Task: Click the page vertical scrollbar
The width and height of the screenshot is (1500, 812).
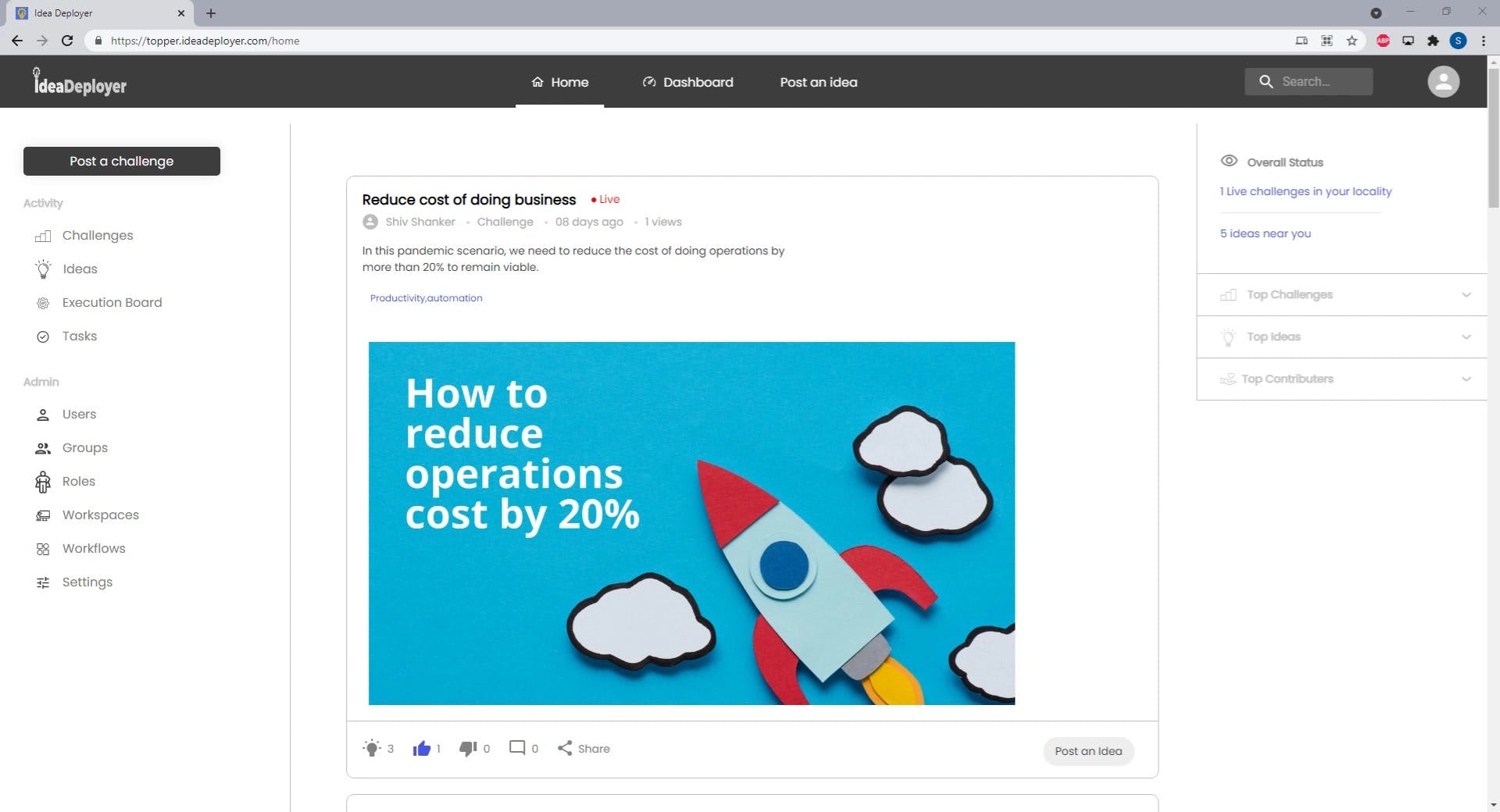Action: tap(1493, 137)
